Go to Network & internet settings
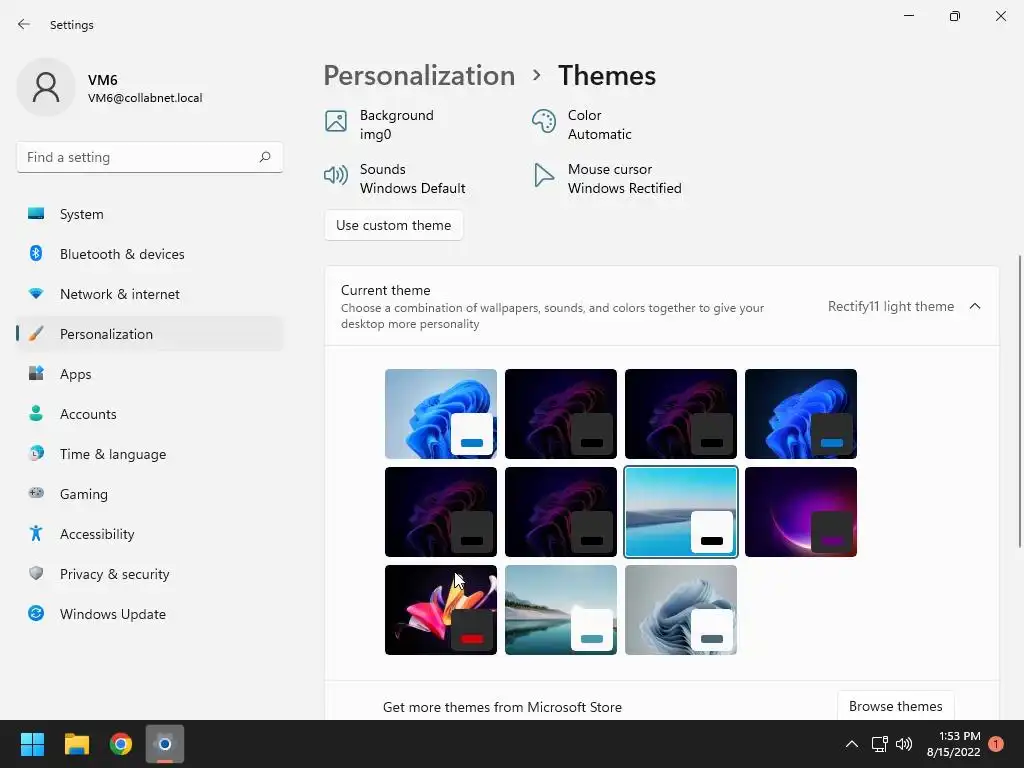This screenshot has height=768, width=1024. coord(150,294)
